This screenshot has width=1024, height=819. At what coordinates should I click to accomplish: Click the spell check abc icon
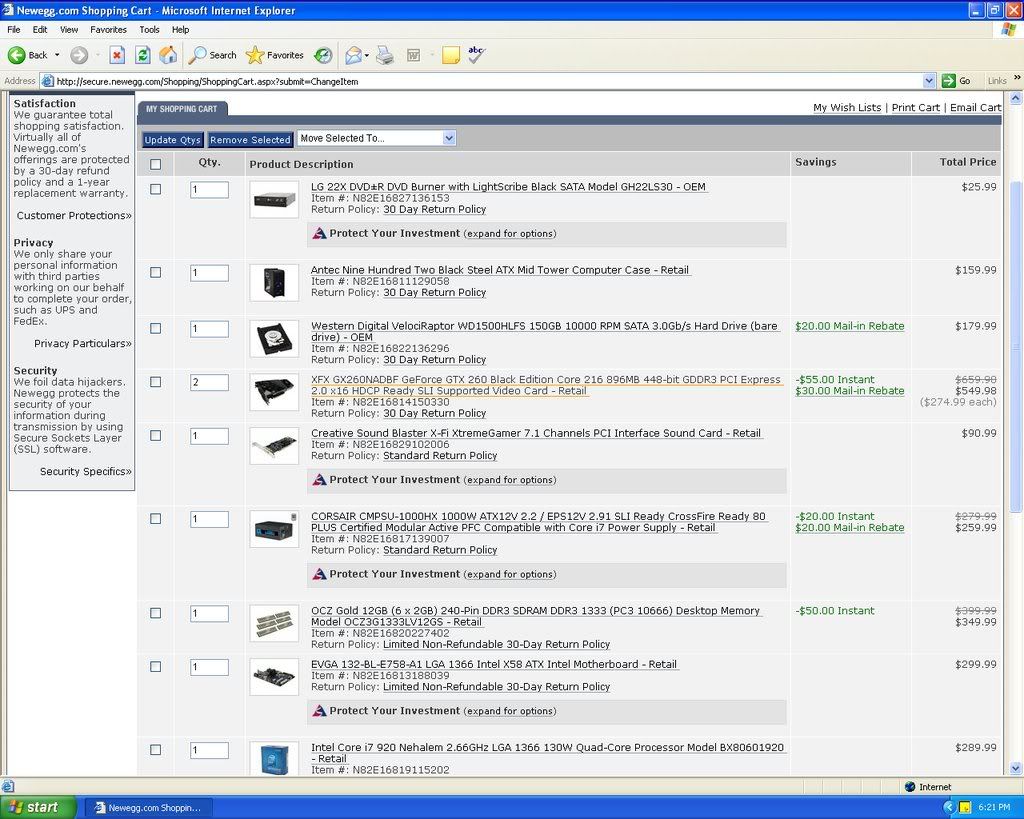476,55
